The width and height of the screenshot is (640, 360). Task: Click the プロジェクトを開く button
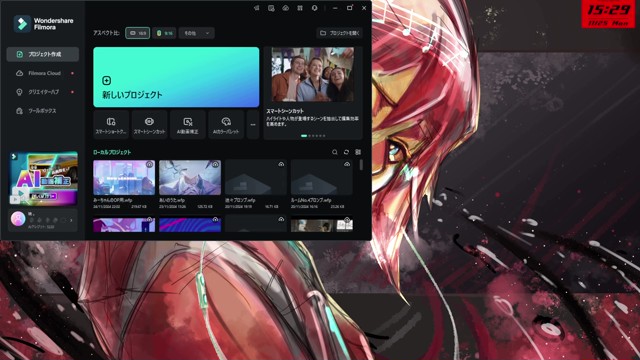340,33
